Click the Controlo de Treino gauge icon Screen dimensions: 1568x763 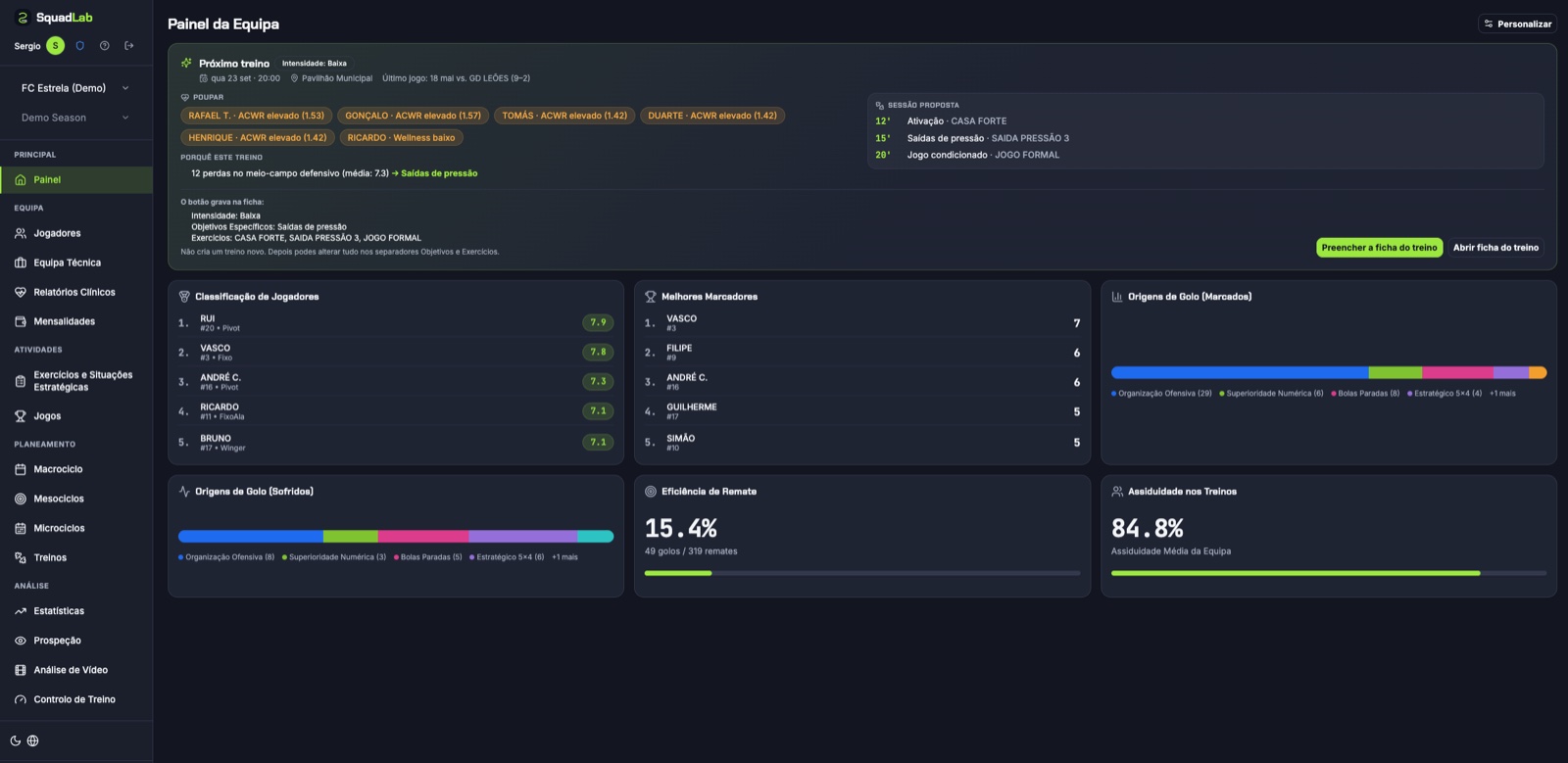tap(21, 699)
